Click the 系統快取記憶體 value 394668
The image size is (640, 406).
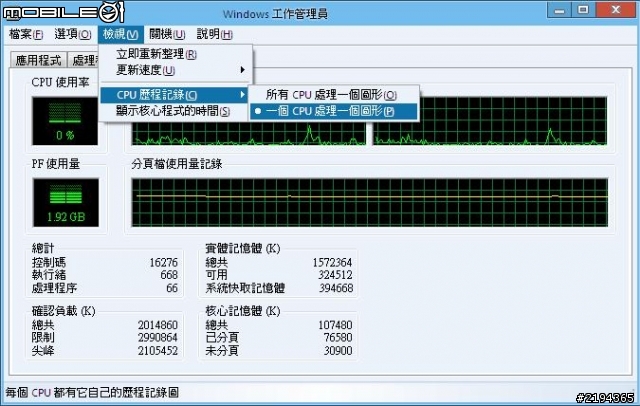pyautogui.click(x=336, y=288)
